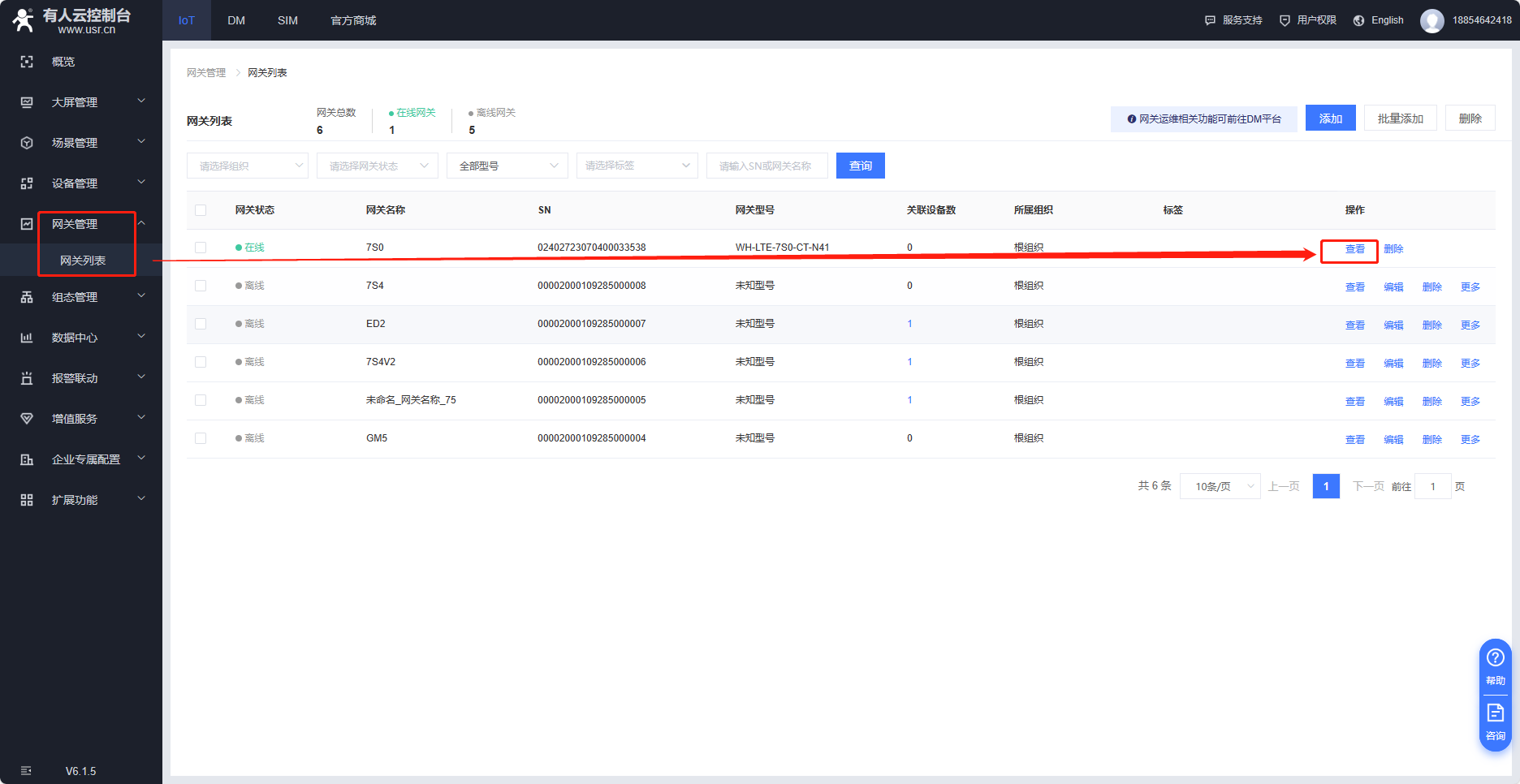Open the 官方商城 top menu
This screenshot has height=784, width=1520.
pyautogui.click(x=353, y=20)
